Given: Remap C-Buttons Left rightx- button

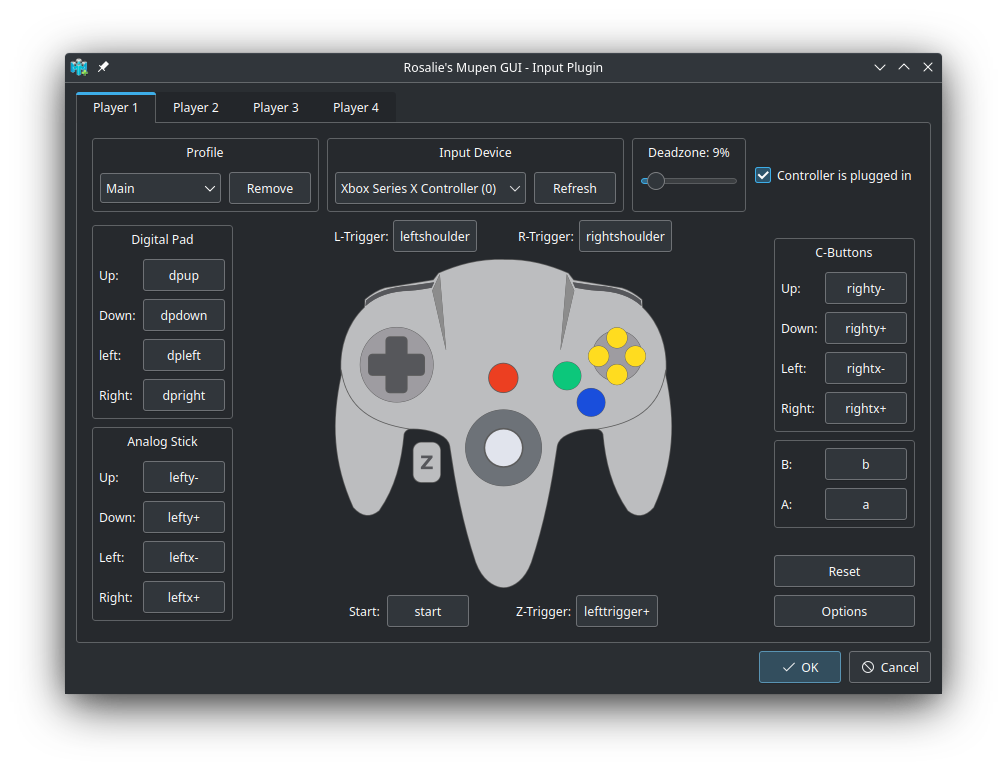Looking at the screenshot, I should tap(866, 368).
